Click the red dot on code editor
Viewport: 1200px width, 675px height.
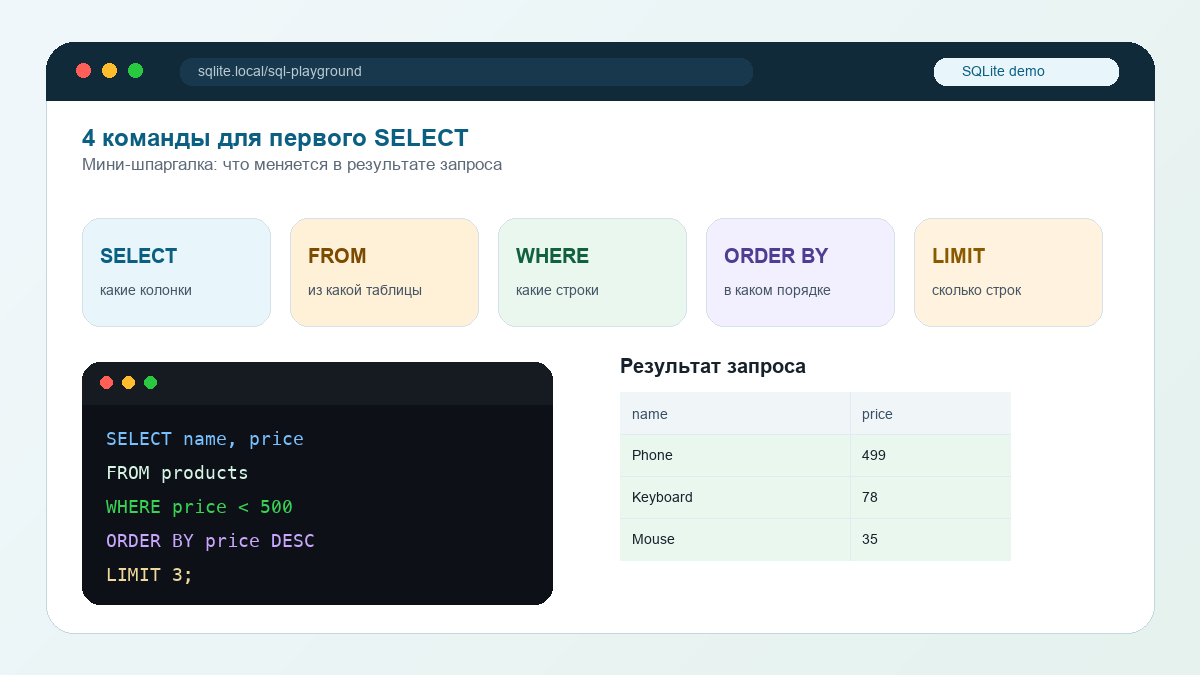pyautogui.click(x=107, y=383)
